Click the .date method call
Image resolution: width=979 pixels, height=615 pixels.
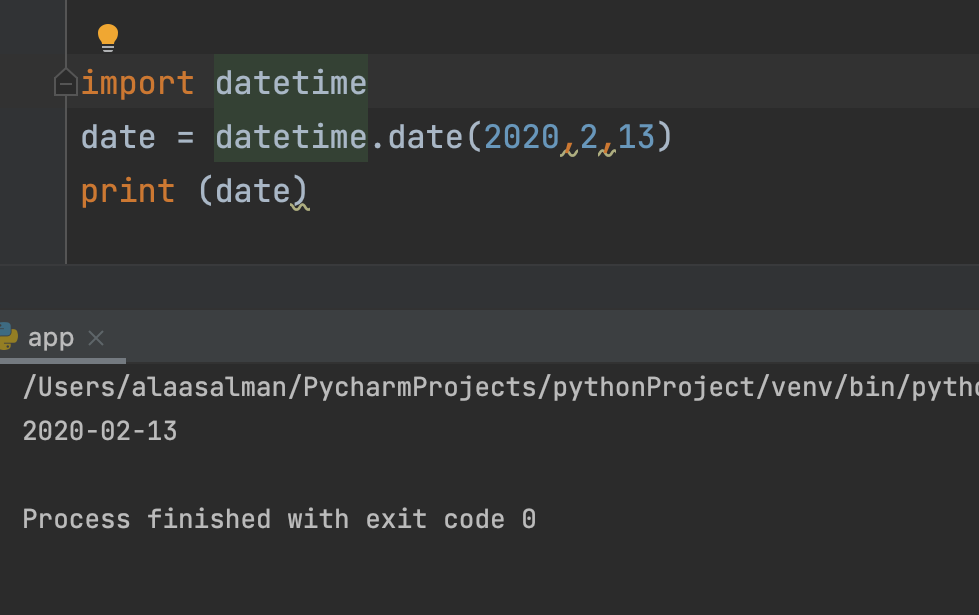pyautogui.click(x=418, y=137)
